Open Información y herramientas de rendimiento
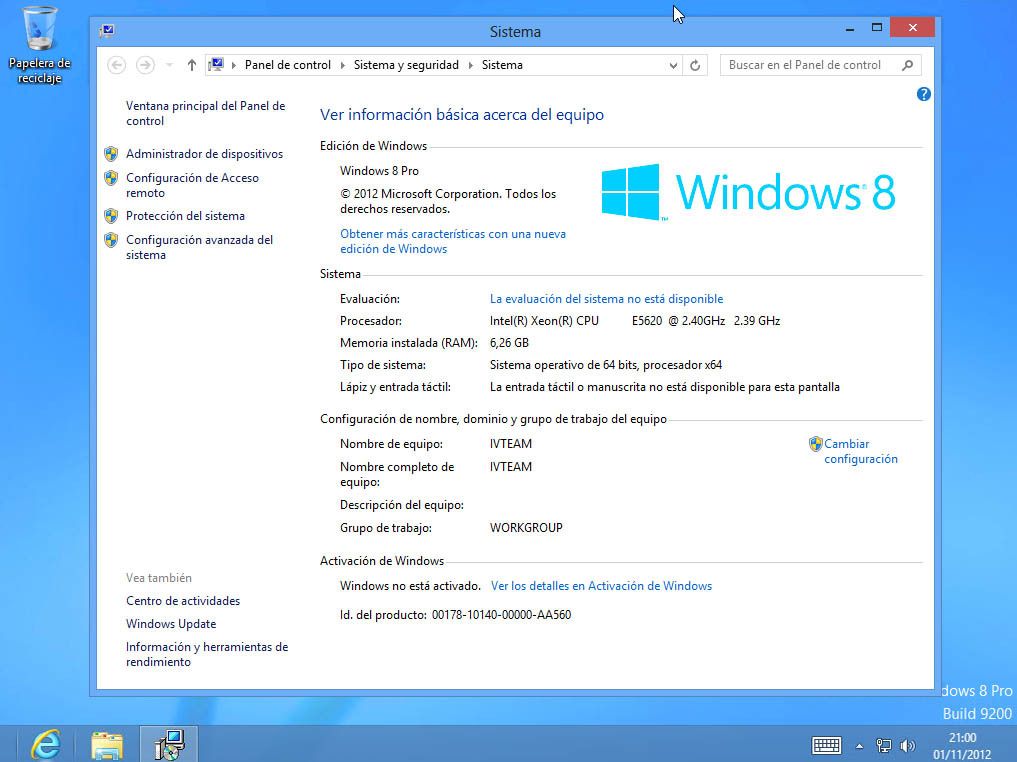 point(207,654)
